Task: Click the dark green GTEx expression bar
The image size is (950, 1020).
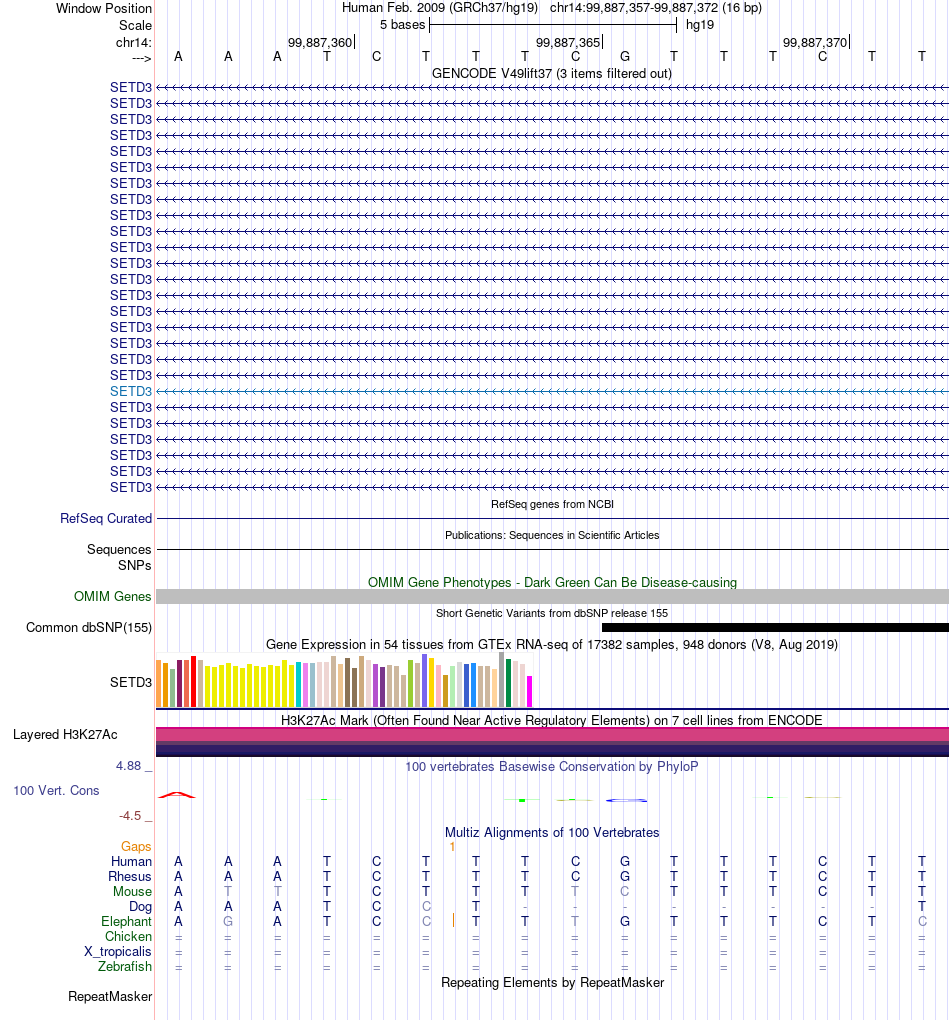Action: [x=508, y=683]
